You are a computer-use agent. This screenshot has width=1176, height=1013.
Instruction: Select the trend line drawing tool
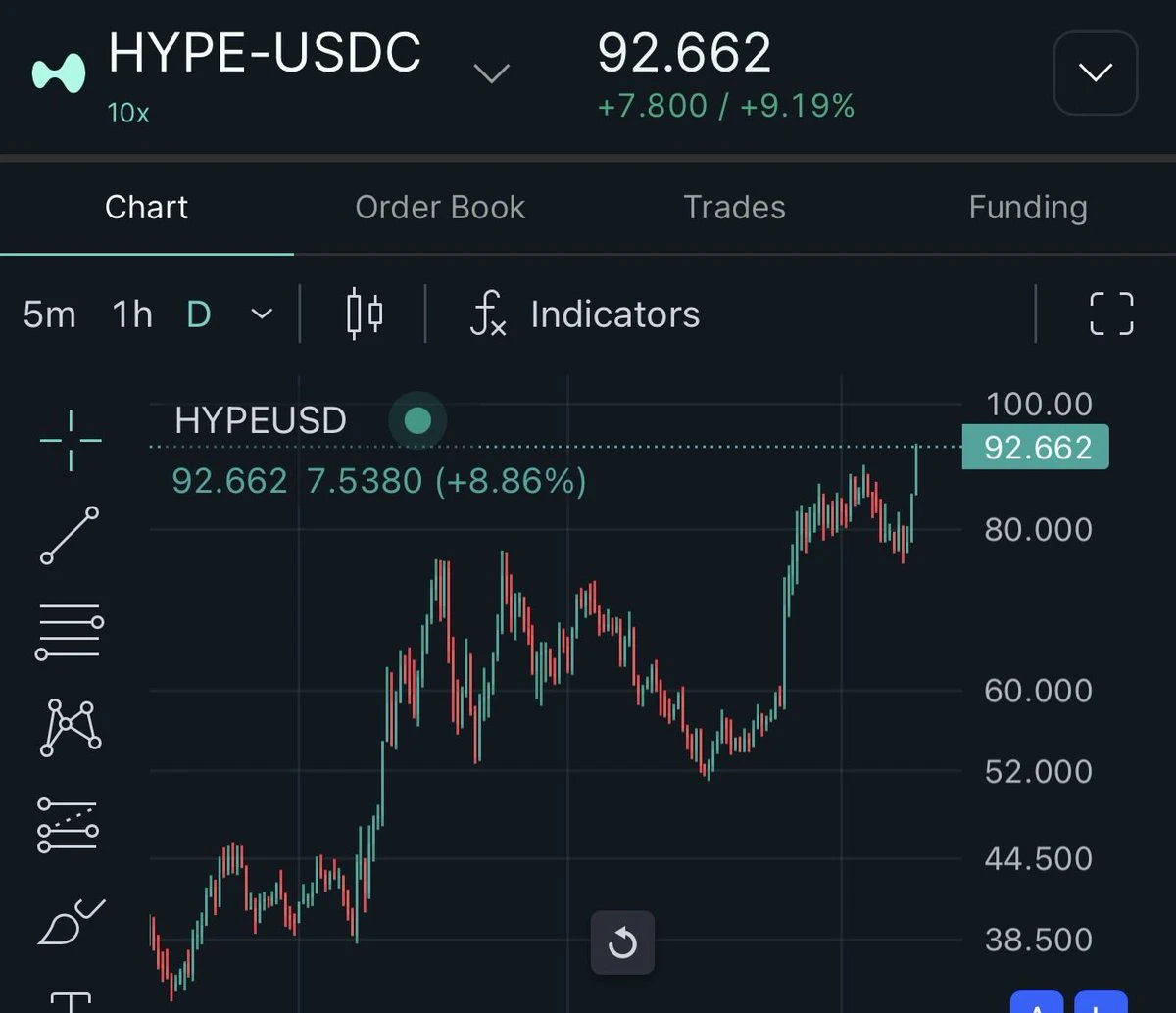click(70, 535)
